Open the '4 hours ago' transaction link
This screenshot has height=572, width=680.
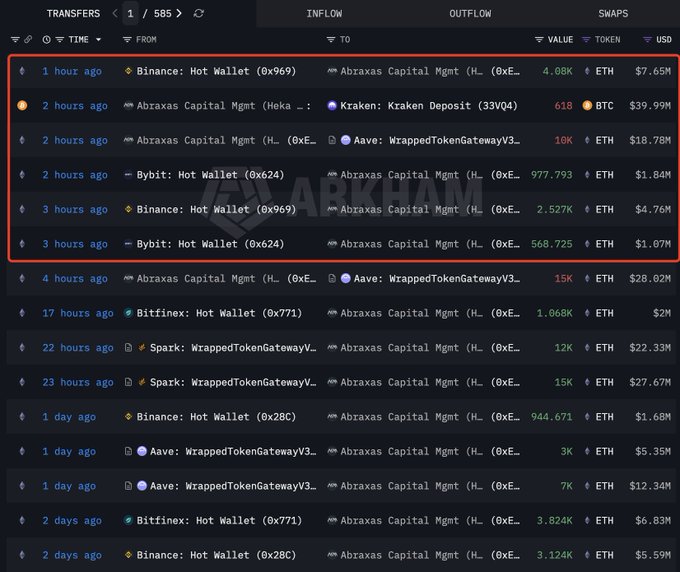(75, 278)
